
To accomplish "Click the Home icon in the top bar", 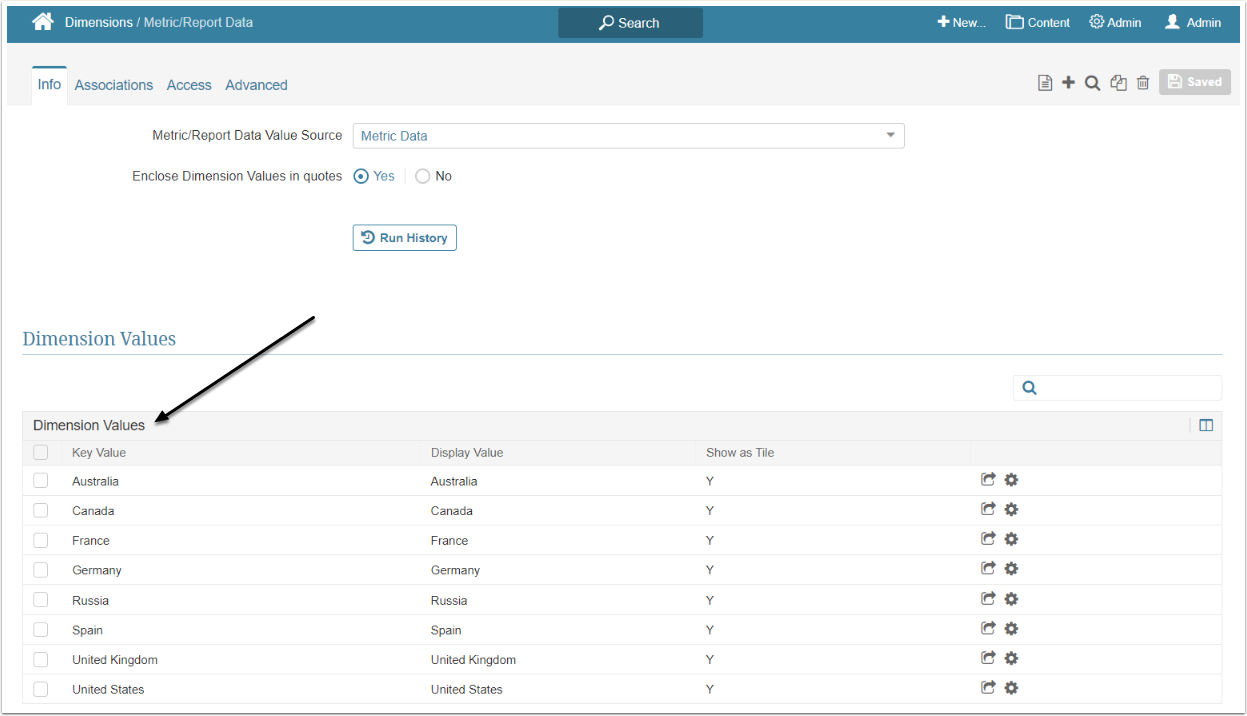I will click(42, 22).
